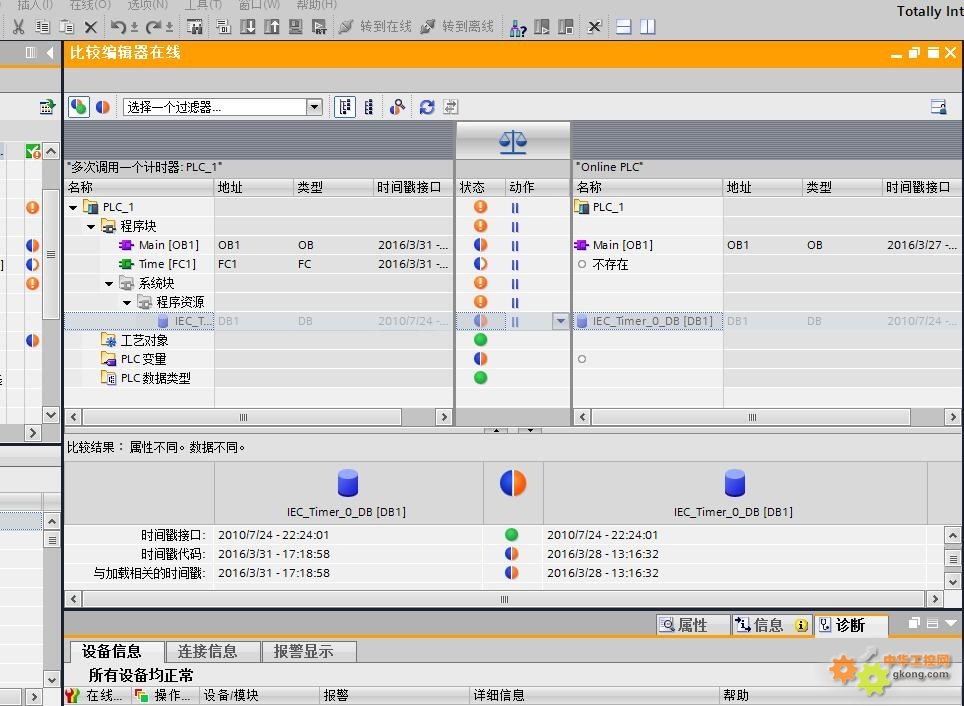Screen dimensions: 964x706
Task: Click detail area scroll down arrow
Action: [952, 581]
